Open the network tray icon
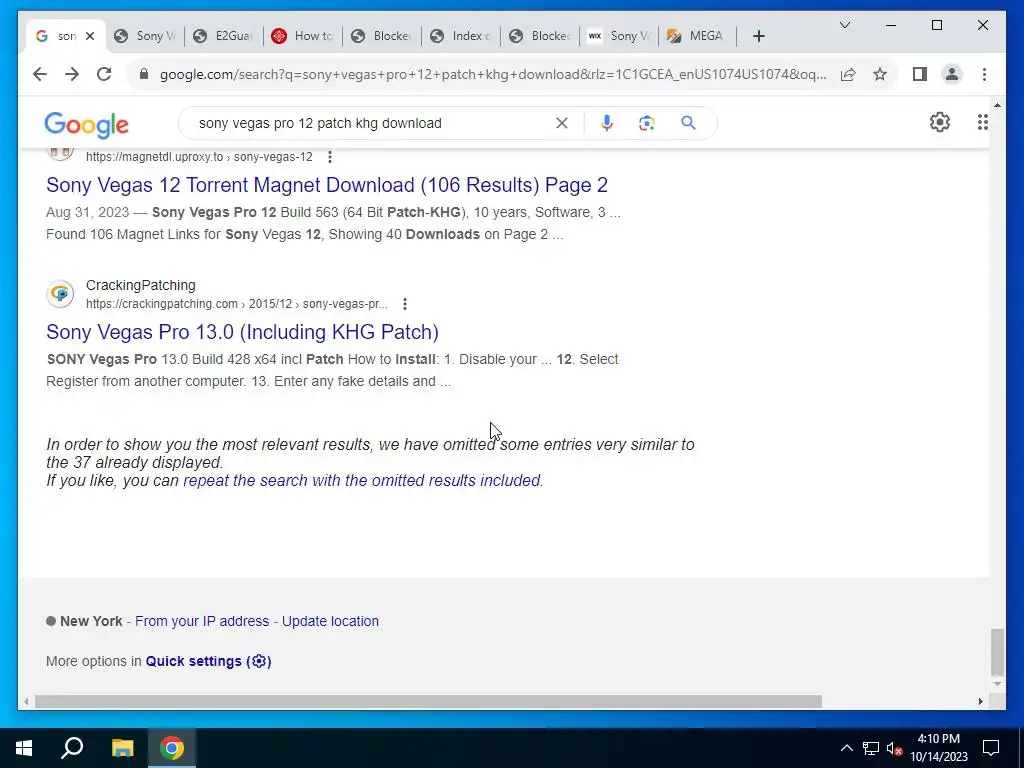The width and height of the screenshot is (1024, 768). [x=871, y=748]
